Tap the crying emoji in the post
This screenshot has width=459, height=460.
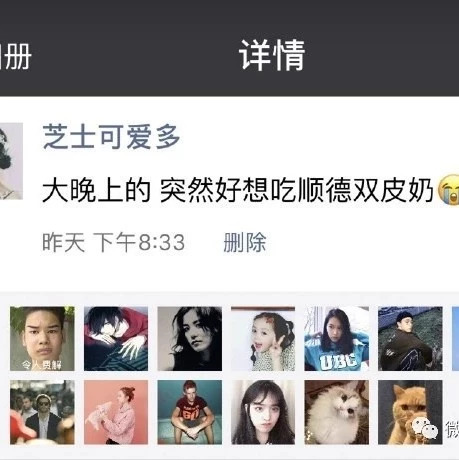(x=448, y=190)
